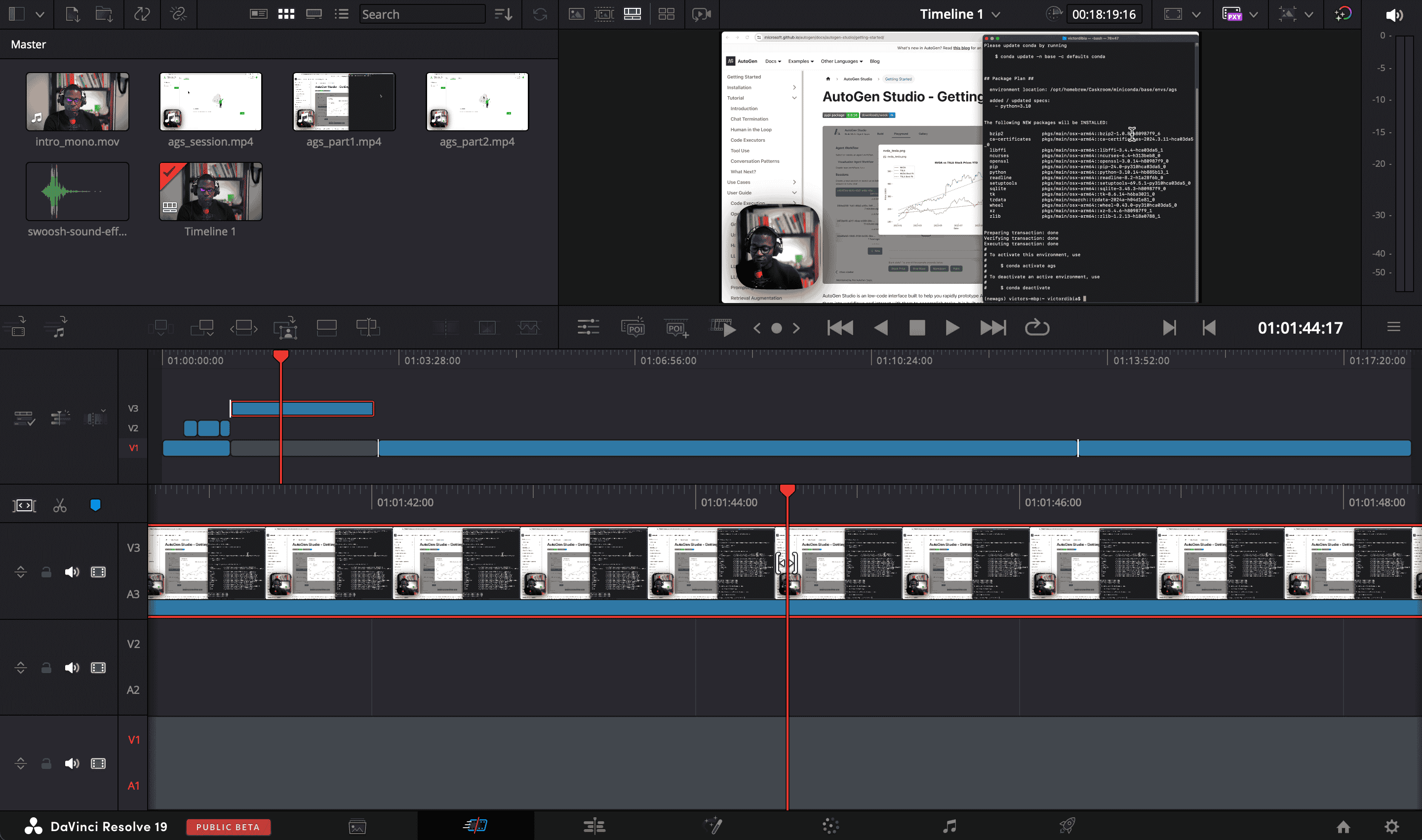Open the proxy PXY options dropdown
The width and height of the screenshot is (1422, 840).
coord(1254,15)
